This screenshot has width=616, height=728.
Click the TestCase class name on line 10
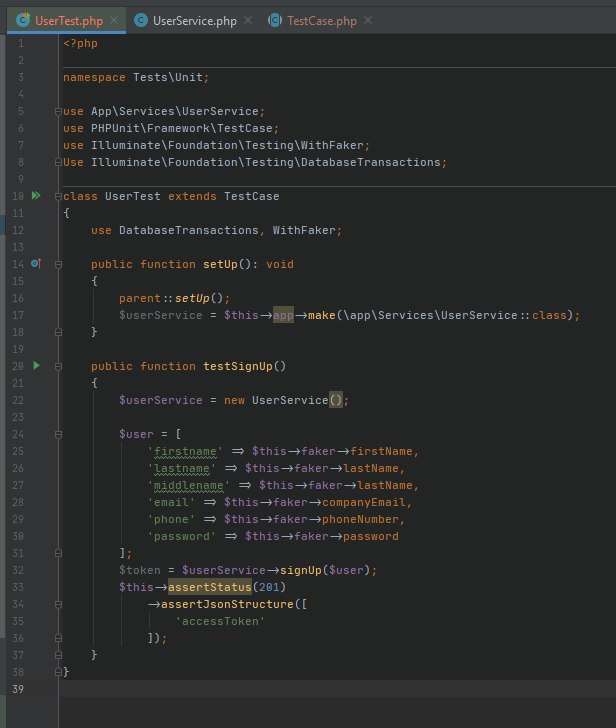pyautogui.click(x=252, y=196)
